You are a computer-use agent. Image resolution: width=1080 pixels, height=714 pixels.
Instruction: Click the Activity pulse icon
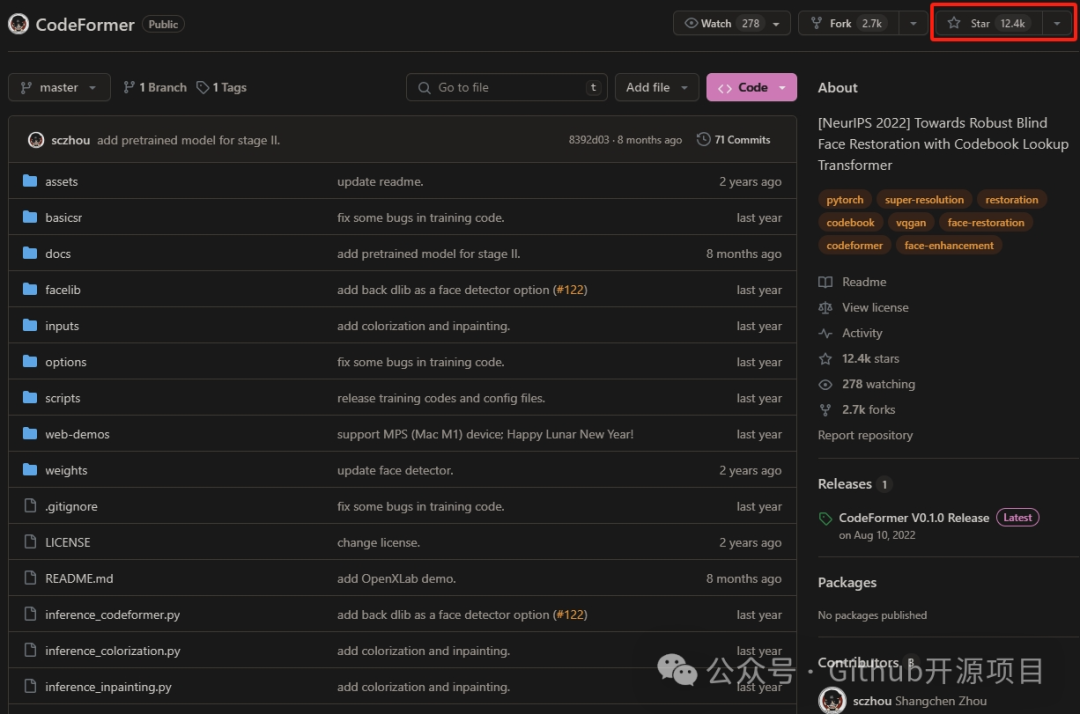click(825, 333)
